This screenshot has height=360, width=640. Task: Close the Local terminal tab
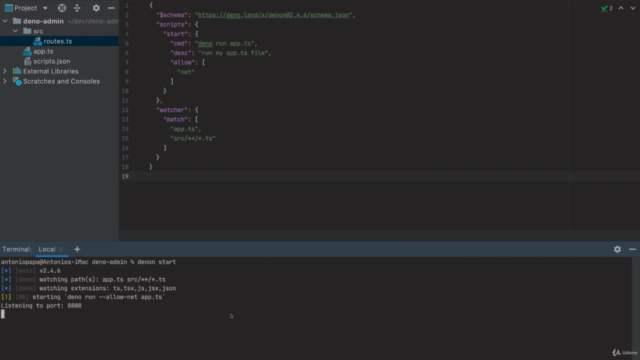61,249
